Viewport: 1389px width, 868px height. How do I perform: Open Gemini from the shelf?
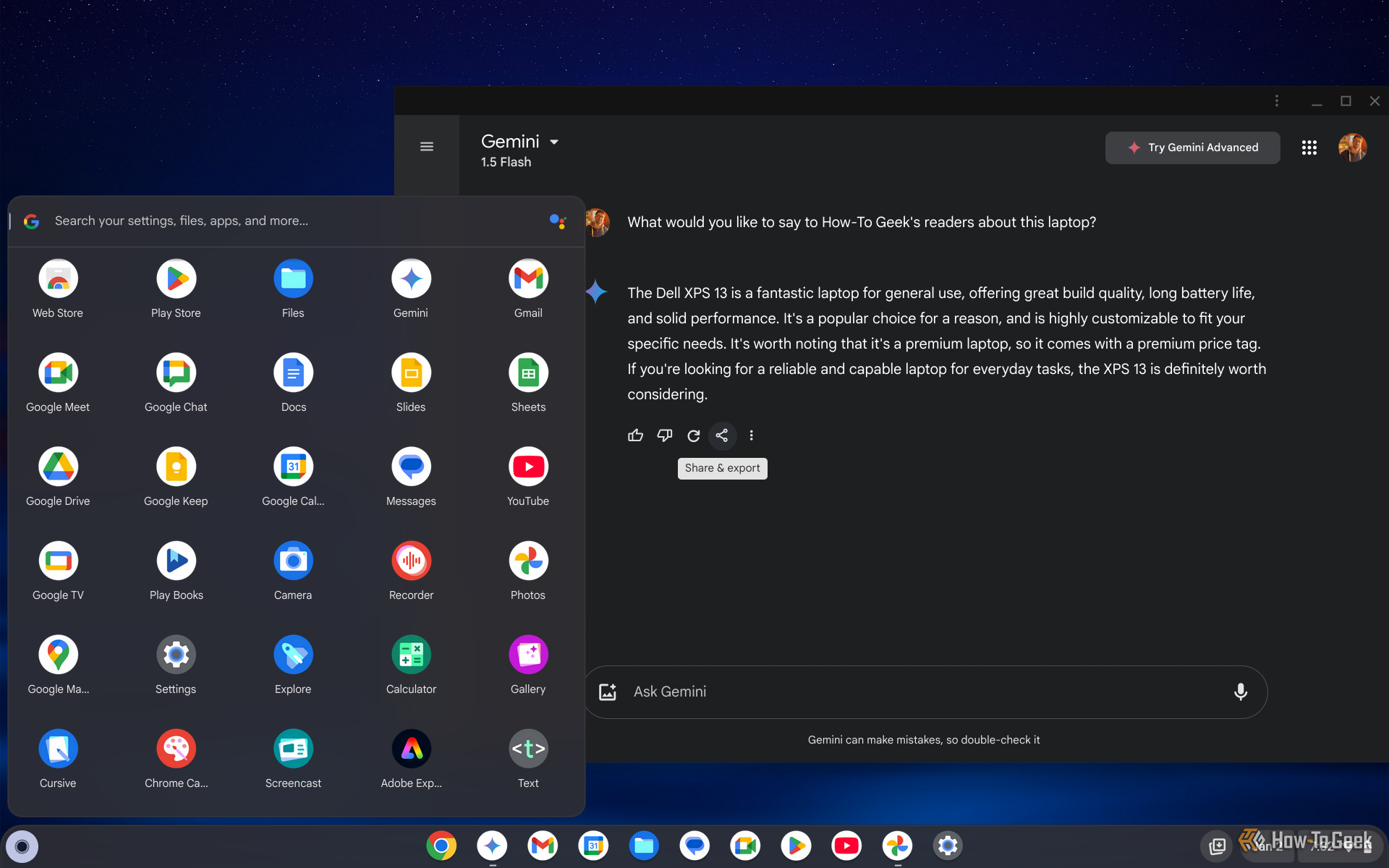pyautogui.click(x=492, y=846)
